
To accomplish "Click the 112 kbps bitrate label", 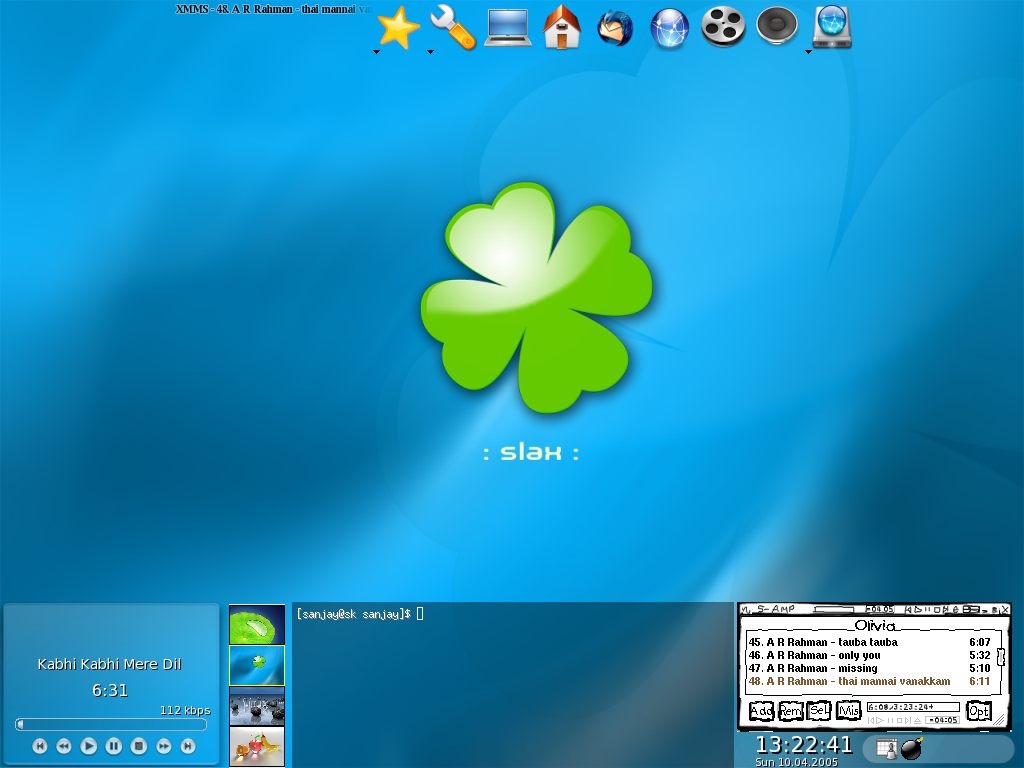I will coord(185,711).
